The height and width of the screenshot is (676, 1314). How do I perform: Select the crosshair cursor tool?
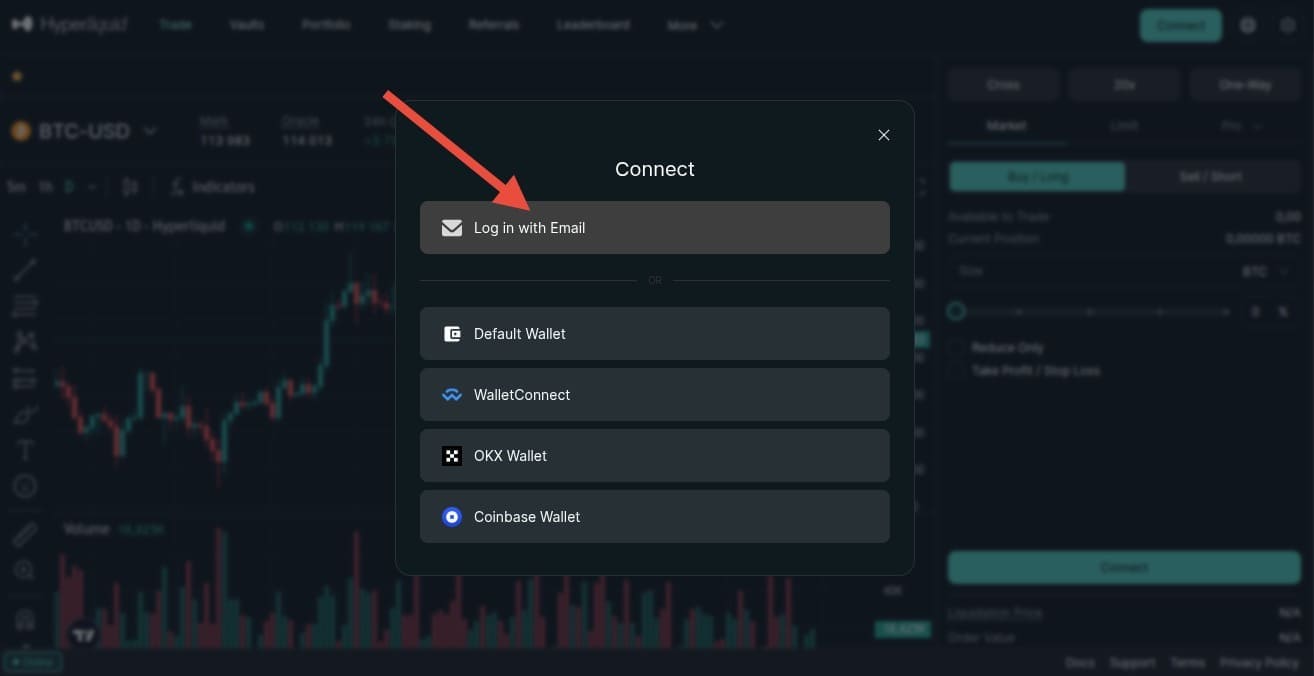tap(25, 235)
